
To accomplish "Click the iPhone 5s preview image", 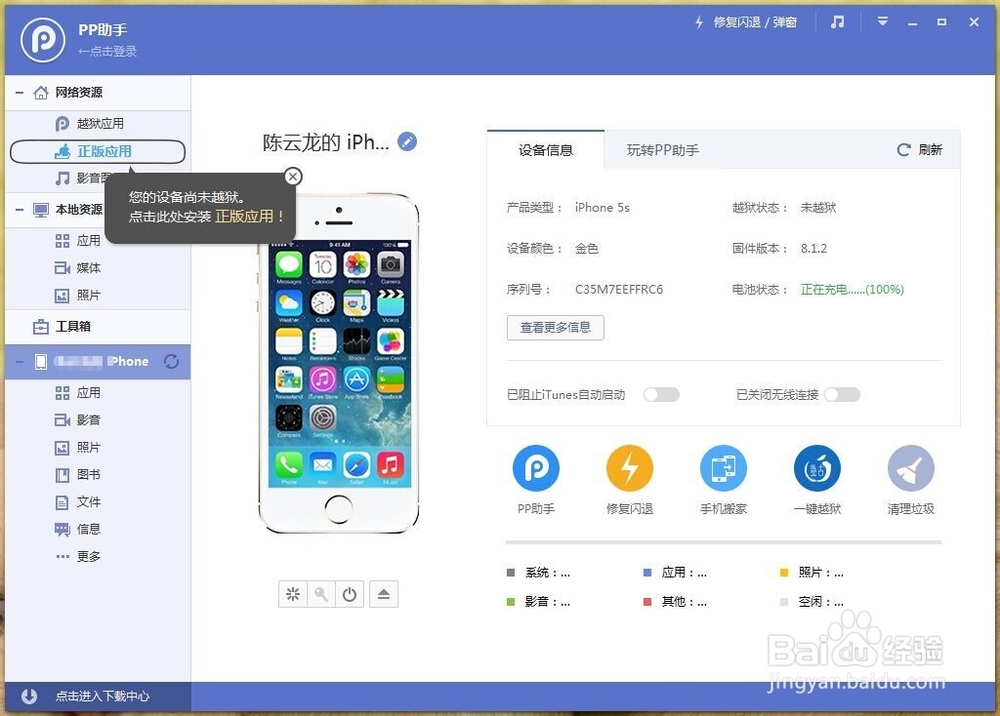I will 339,363.
